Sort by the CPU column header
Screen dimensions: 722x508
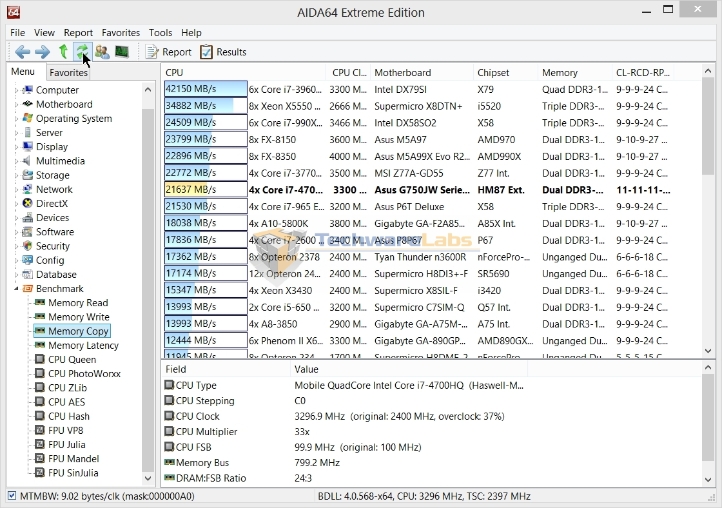pos(244,73)
